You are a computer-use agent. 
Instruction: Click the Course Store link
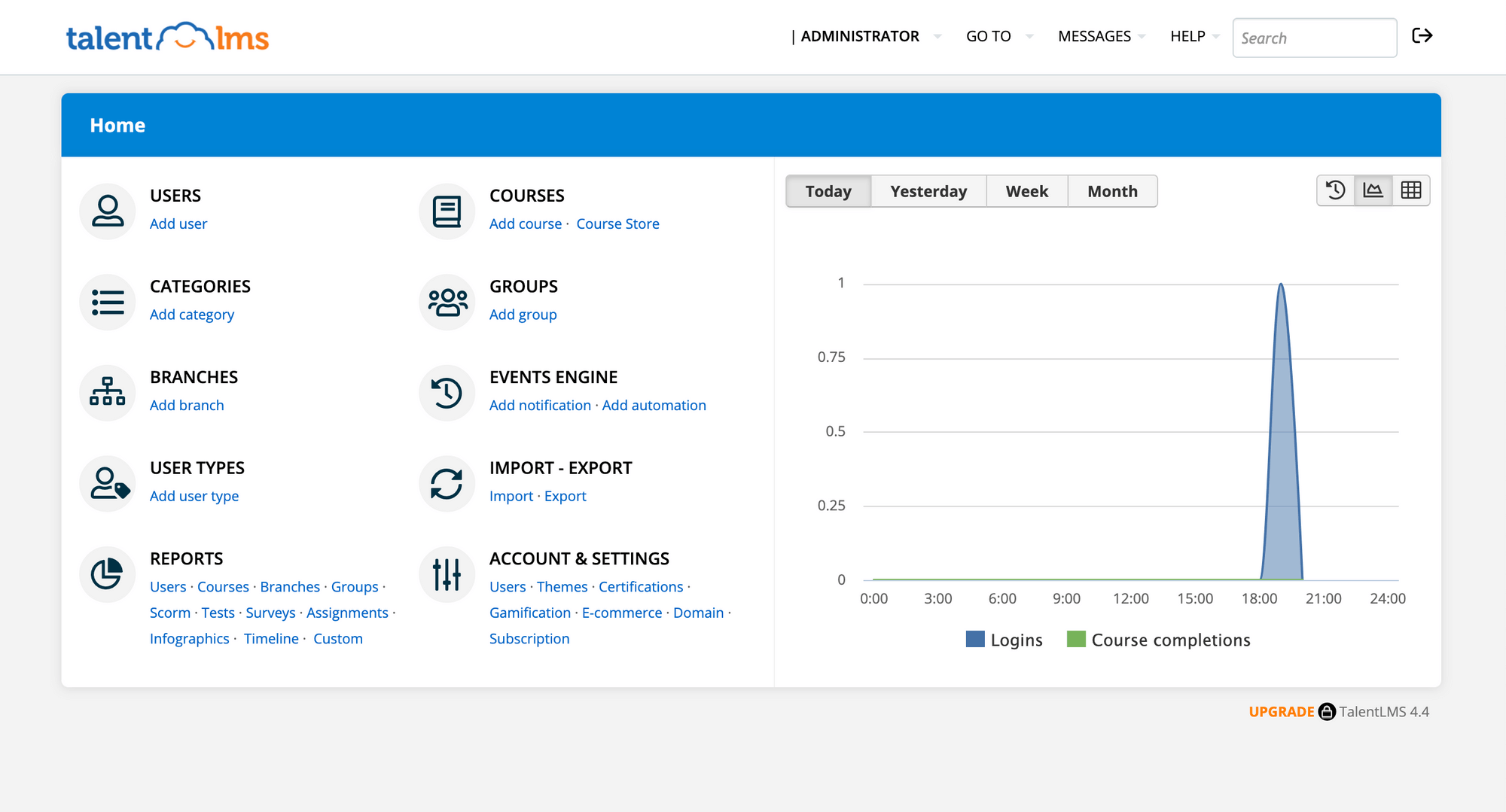[x=617, y=224]
